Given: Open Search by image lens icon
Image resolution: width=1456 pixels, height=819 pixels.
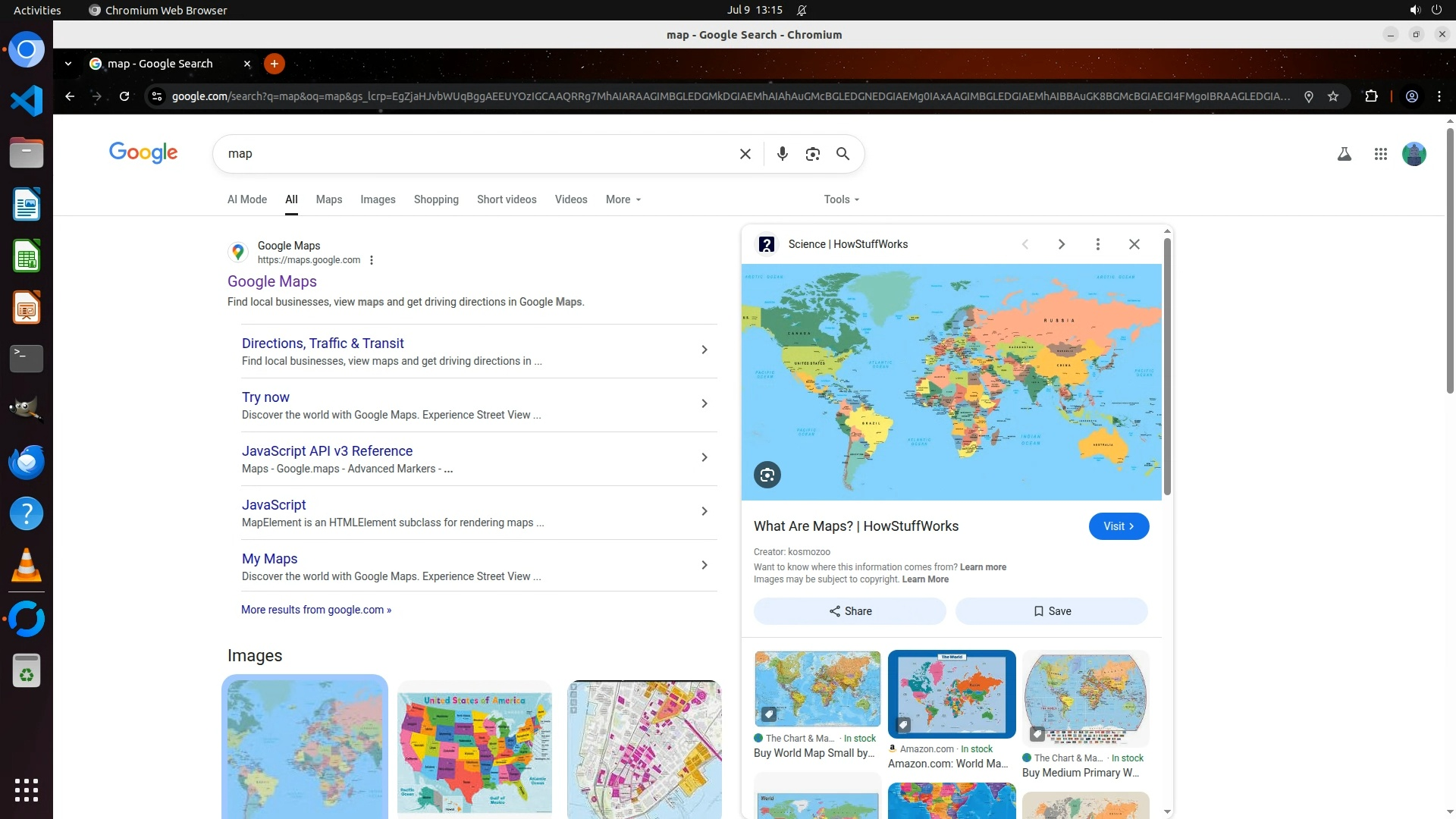Looking at the screenshot, I should [x=812, y=154].
